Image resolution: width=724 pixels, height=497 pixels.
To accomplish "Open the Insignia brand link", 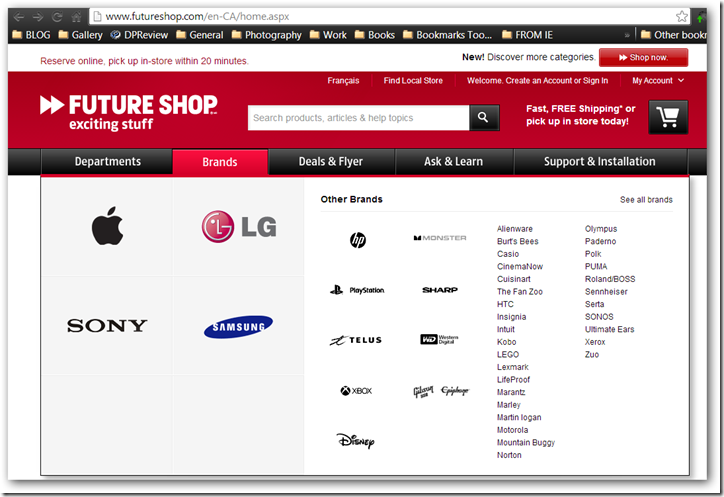I will [x=511, y=317].
